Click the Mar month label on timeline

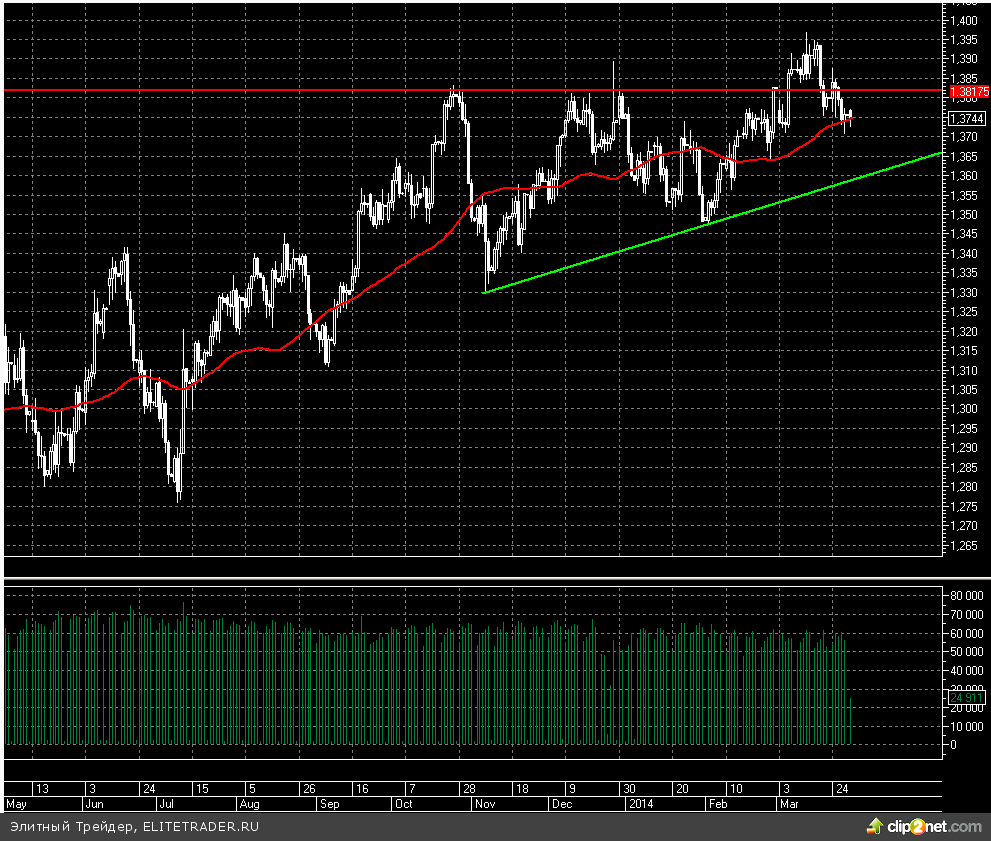(x=790, y=803)
